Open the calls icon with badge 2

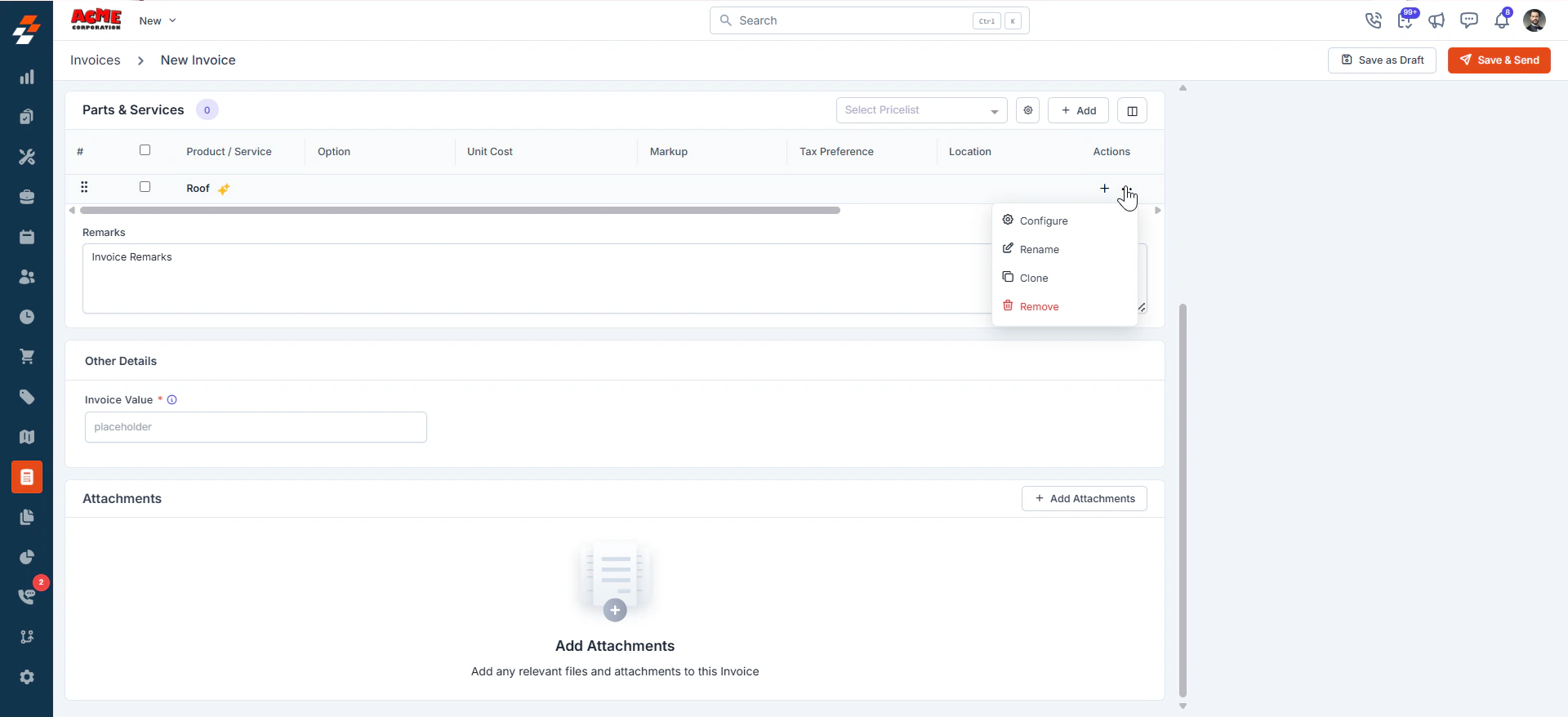click(x=27, y=596)
